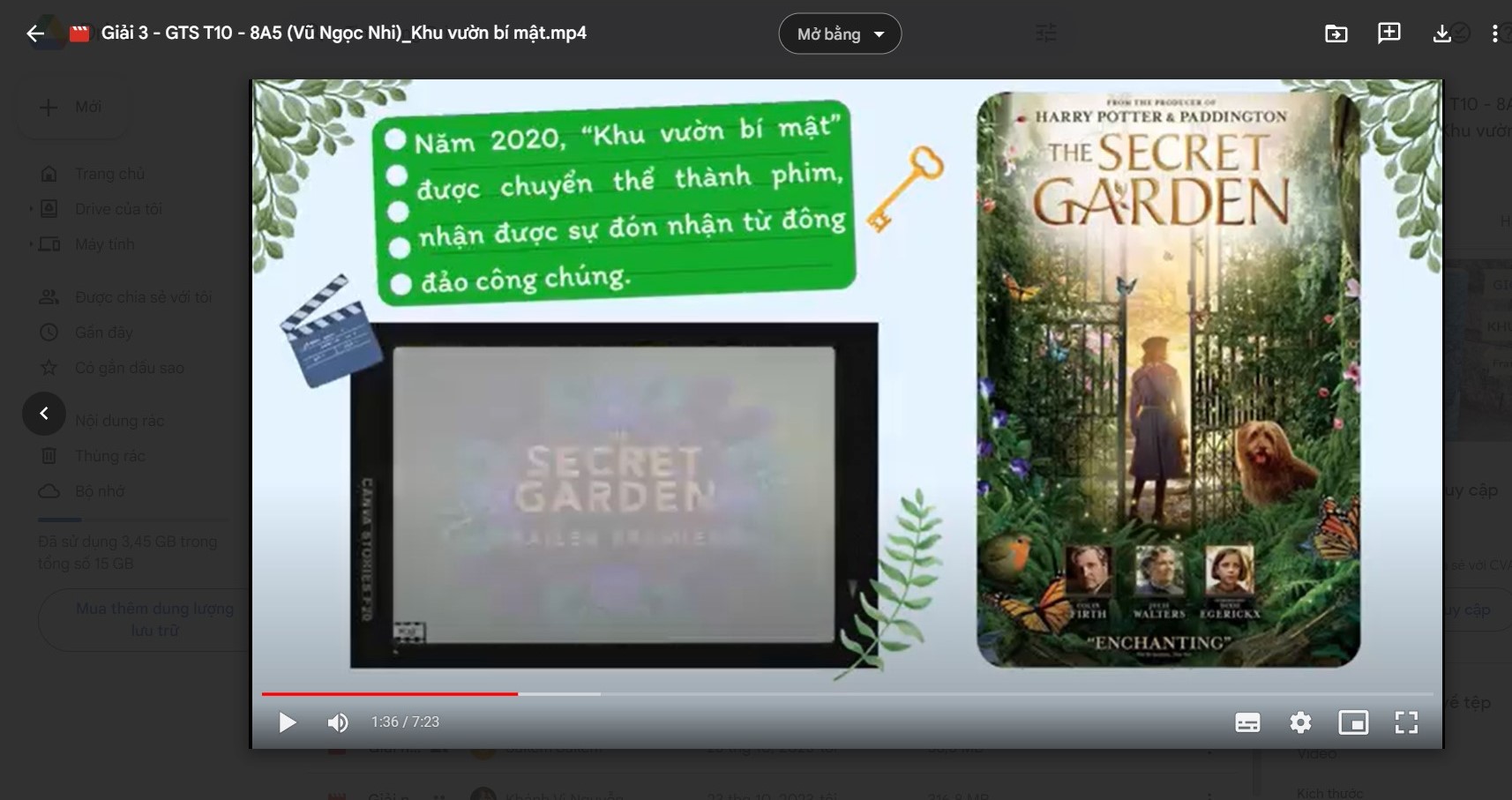This screenshot has width=1512, height=800.
Task: Click the video file name title
Action: (344, 34)
